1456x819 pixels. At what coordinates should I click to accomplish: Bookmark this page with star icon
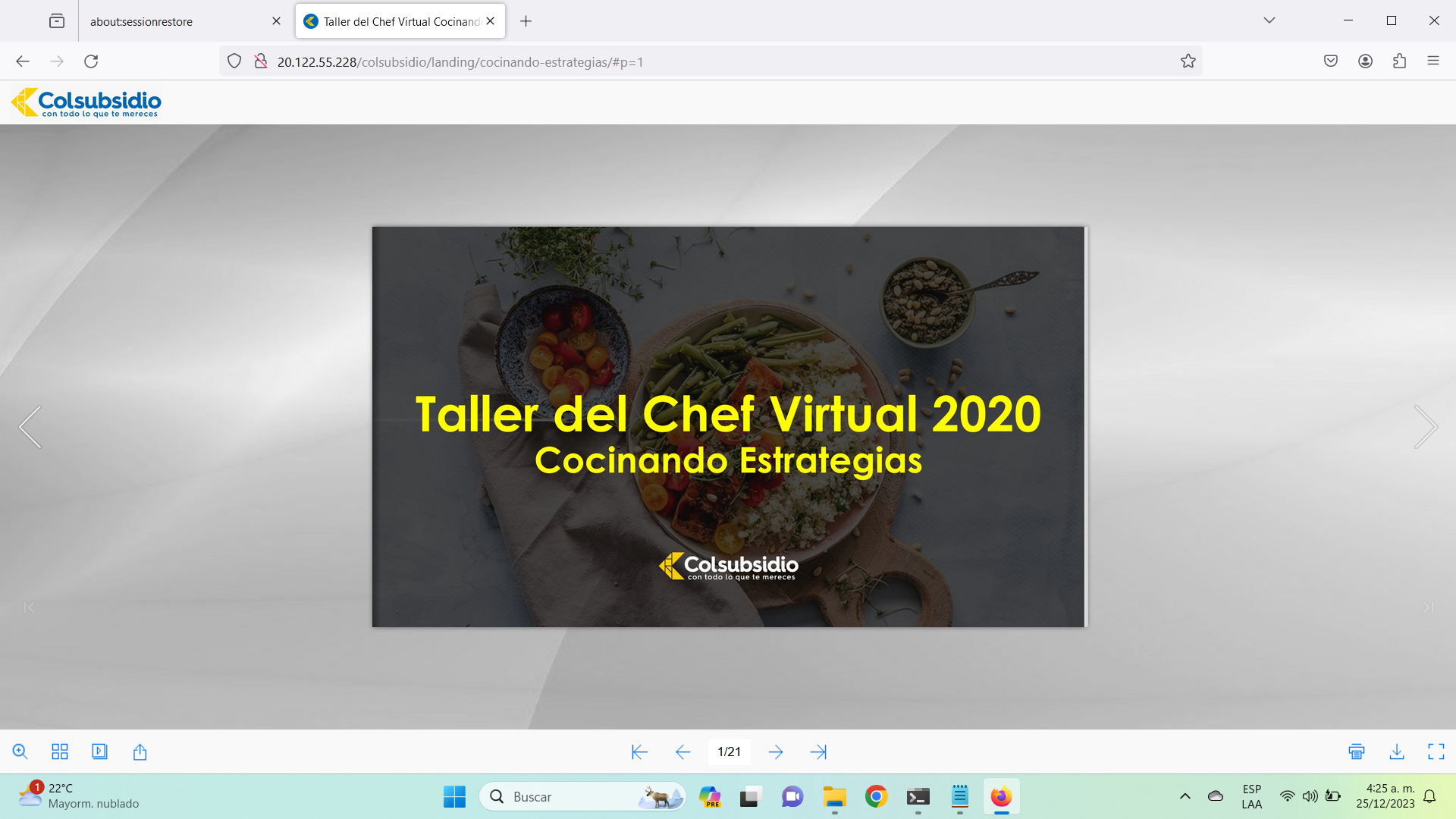coord(1188,61)
